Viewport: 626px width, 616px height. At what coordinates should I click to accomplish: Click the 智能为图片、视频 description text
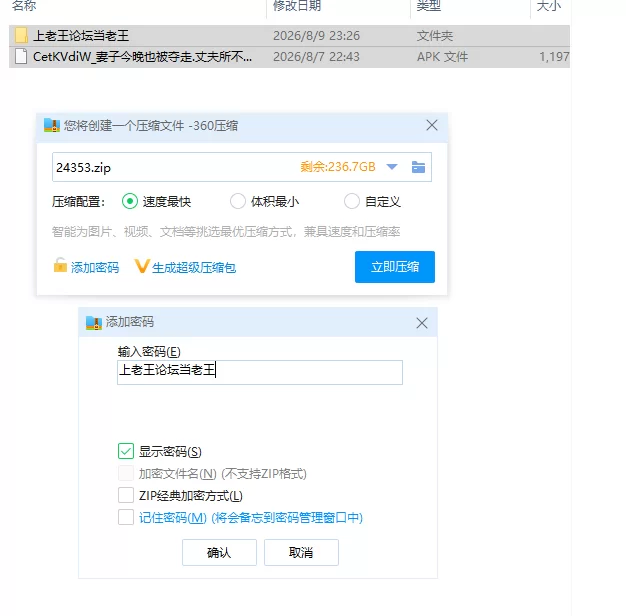[x=226, y=232]
